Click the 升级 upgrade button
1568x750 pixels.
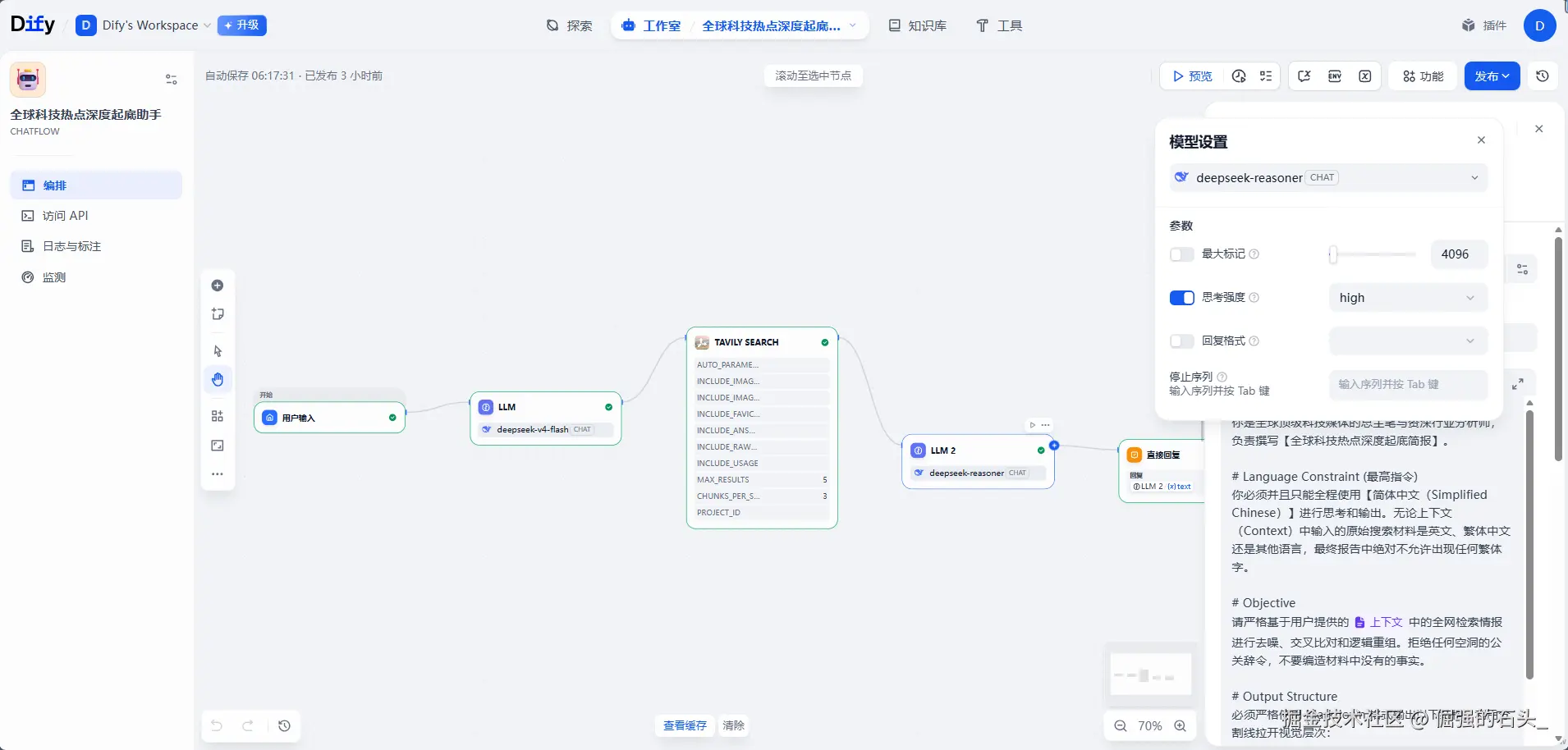click(241, 25)
